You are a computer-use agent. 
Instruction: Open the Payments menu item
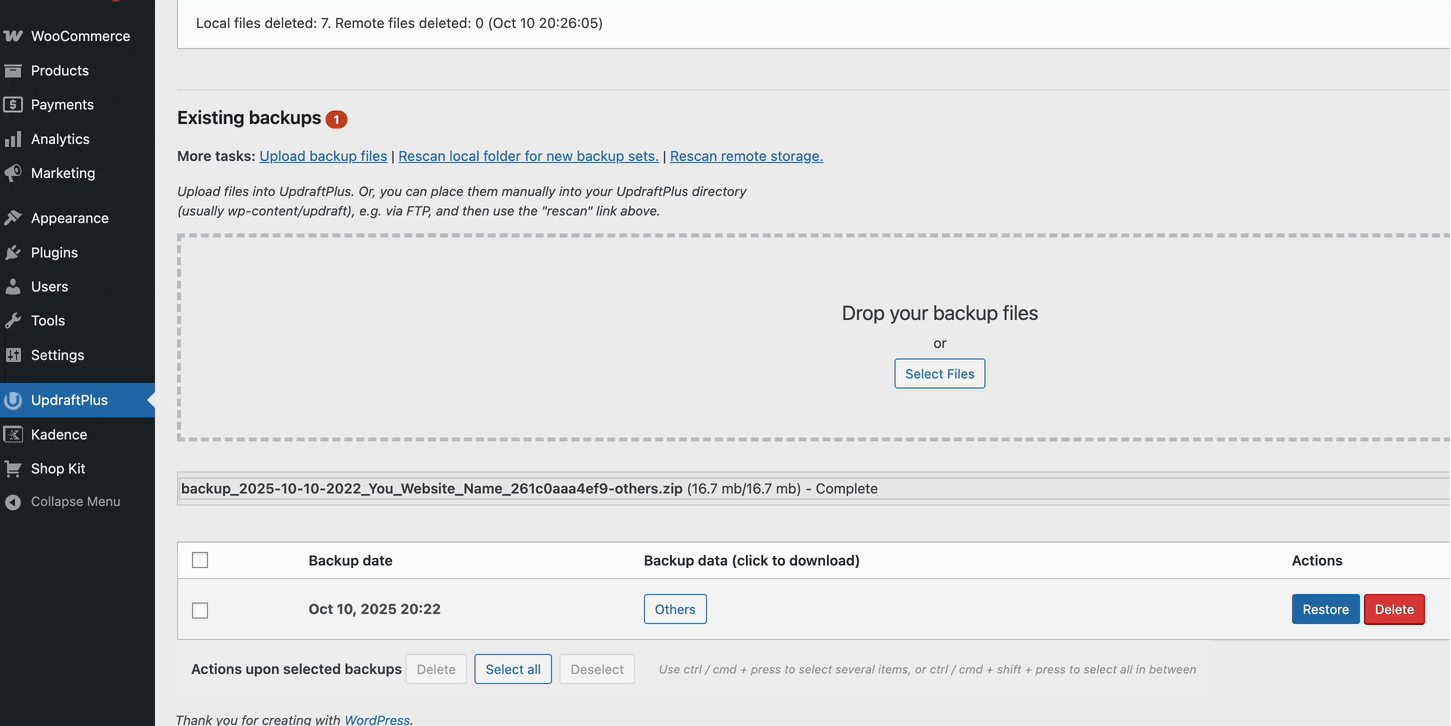pyautogui.click(x=62, y=104)
